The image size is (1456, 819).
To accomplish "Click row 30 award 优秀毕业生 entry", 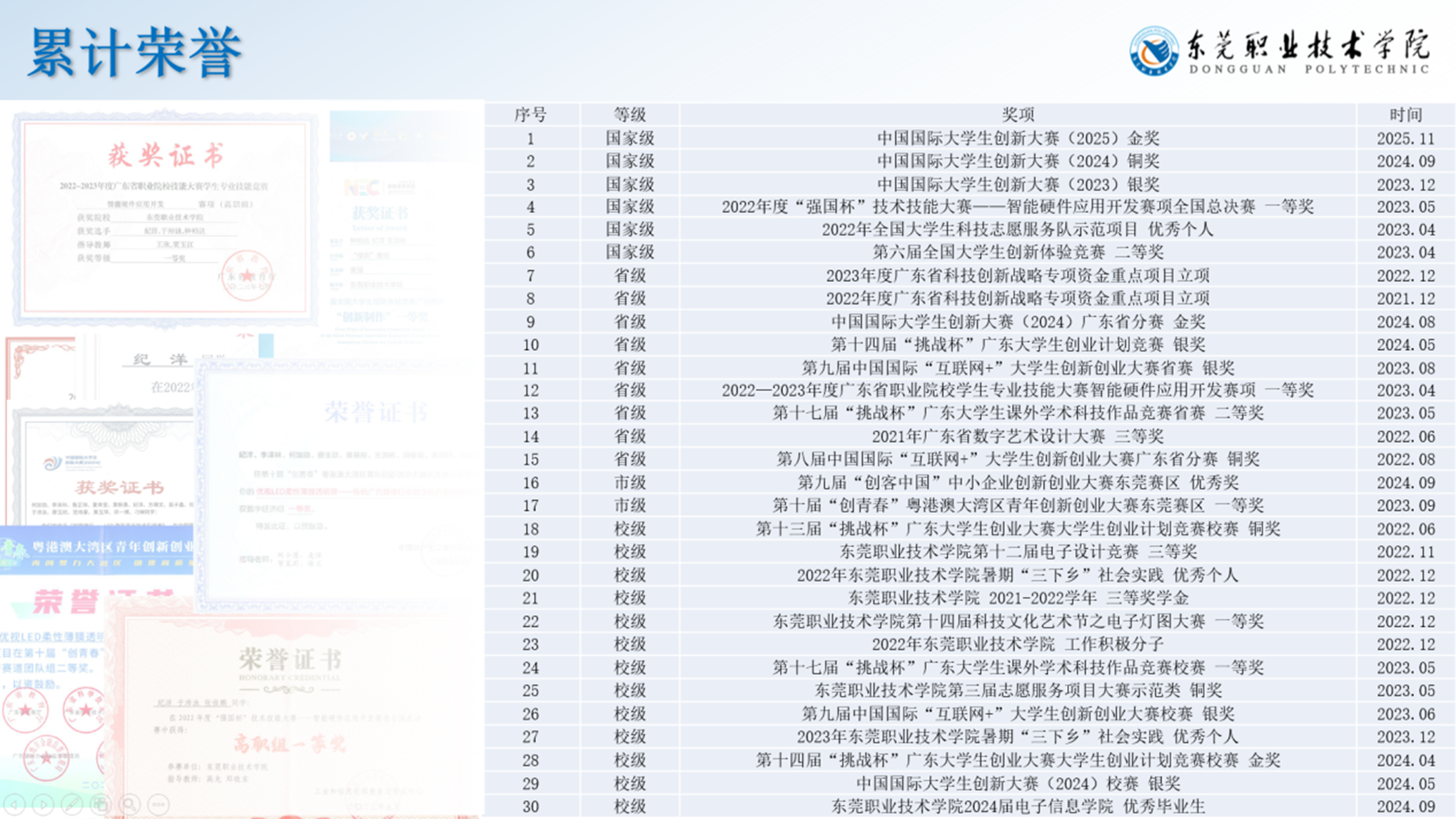I will click(x=1018, y=806).
